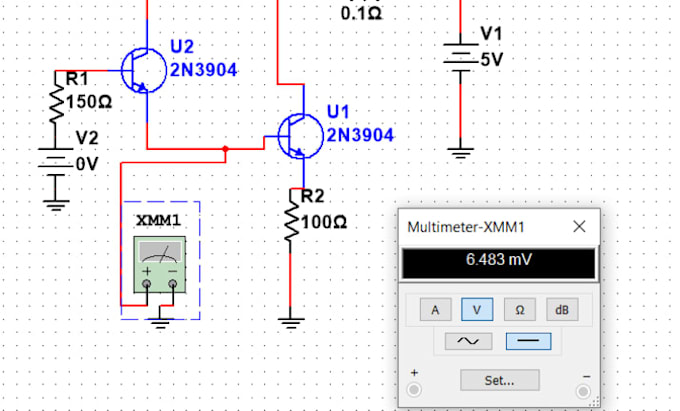Click the 2N3904 label of U1

point(360,135)
